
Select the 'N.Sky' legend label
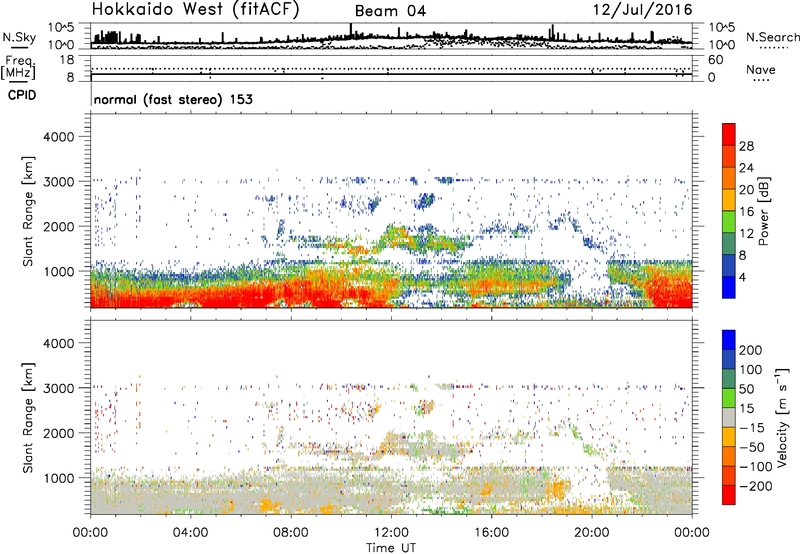click(x=19, y=37)
